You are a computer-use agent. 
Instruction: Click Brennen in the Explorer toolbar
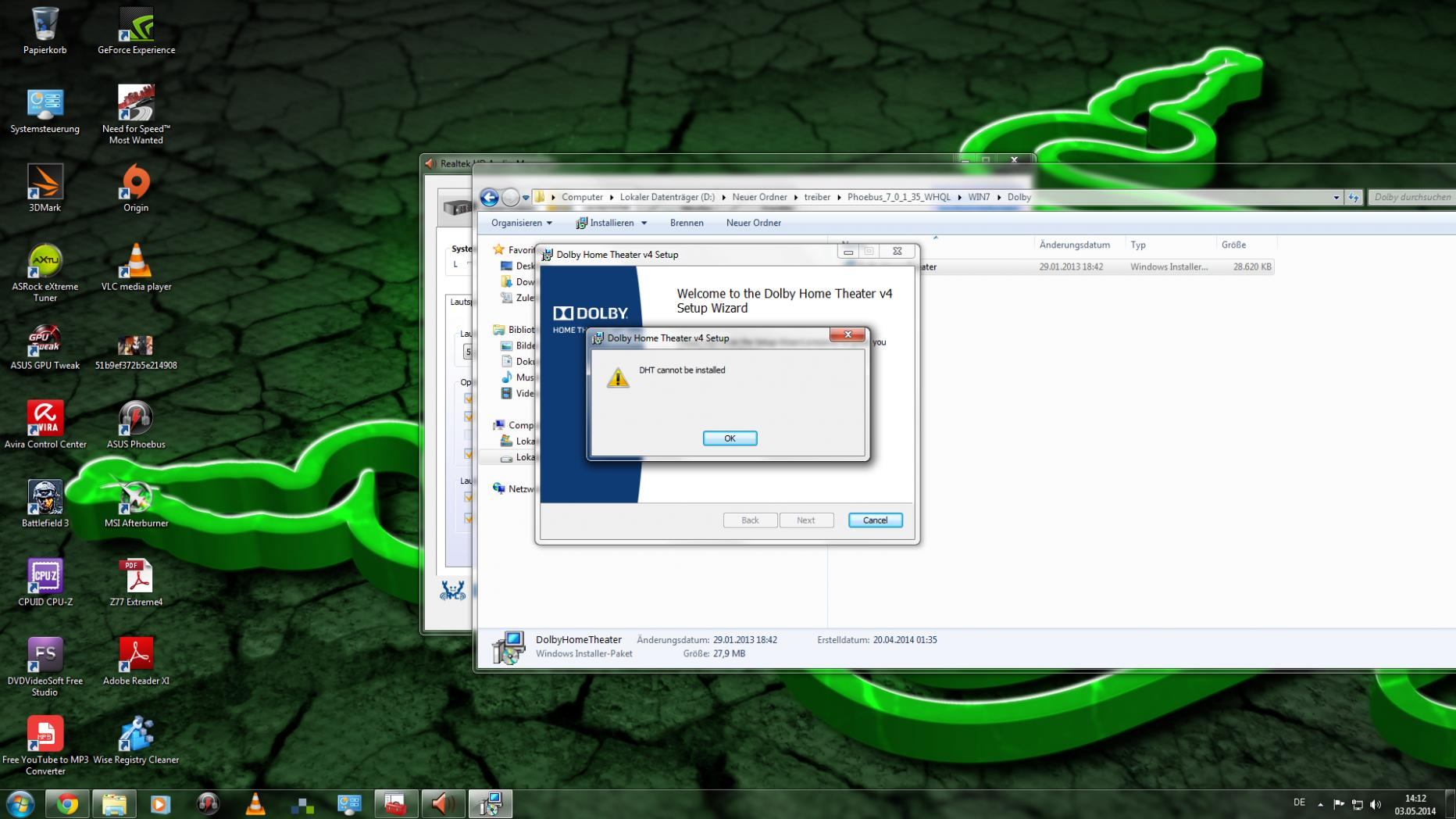(x=687, y=223)
